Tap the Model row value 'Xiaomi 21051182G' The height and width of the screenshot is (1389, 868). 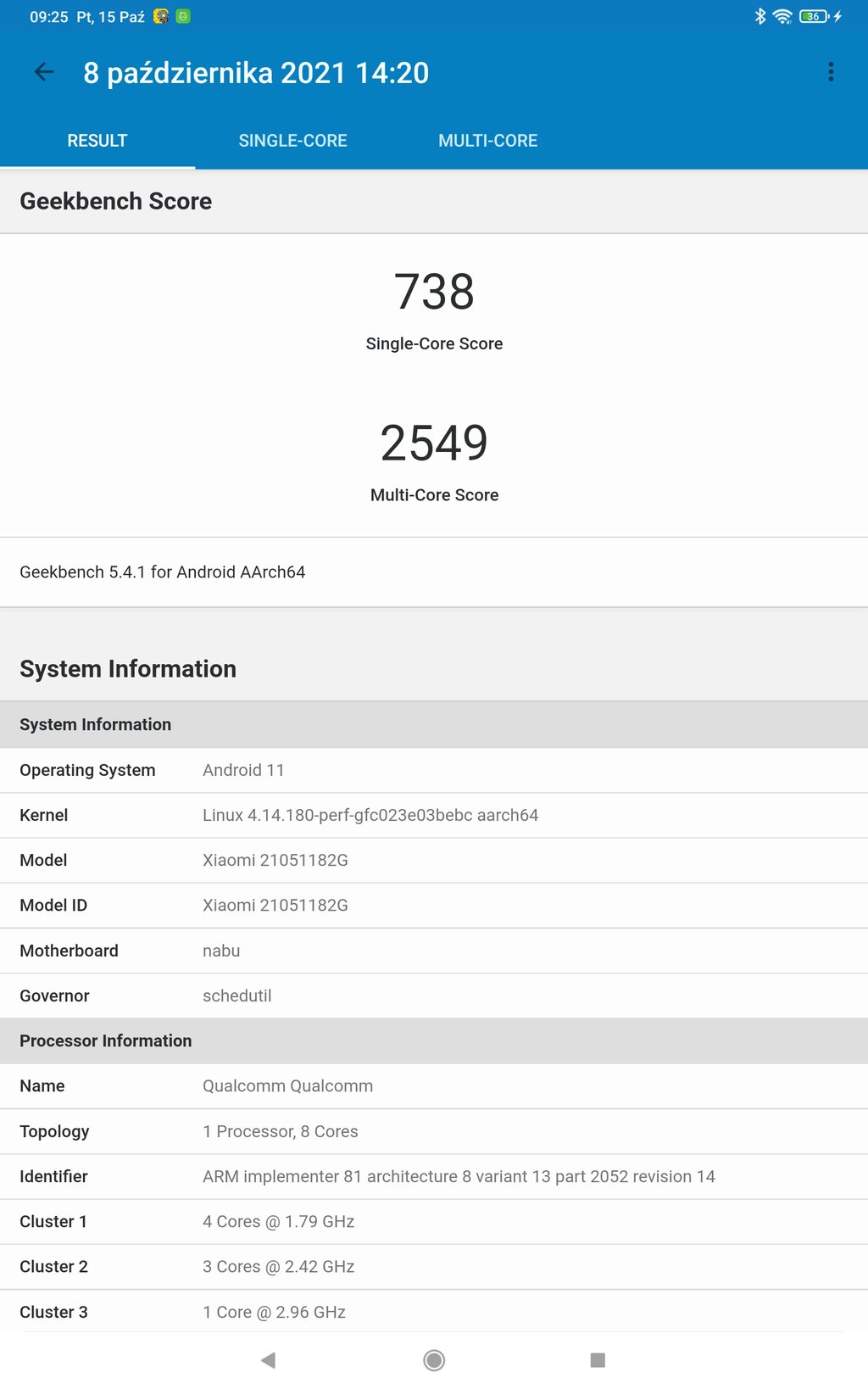click(x=275, y=860)
